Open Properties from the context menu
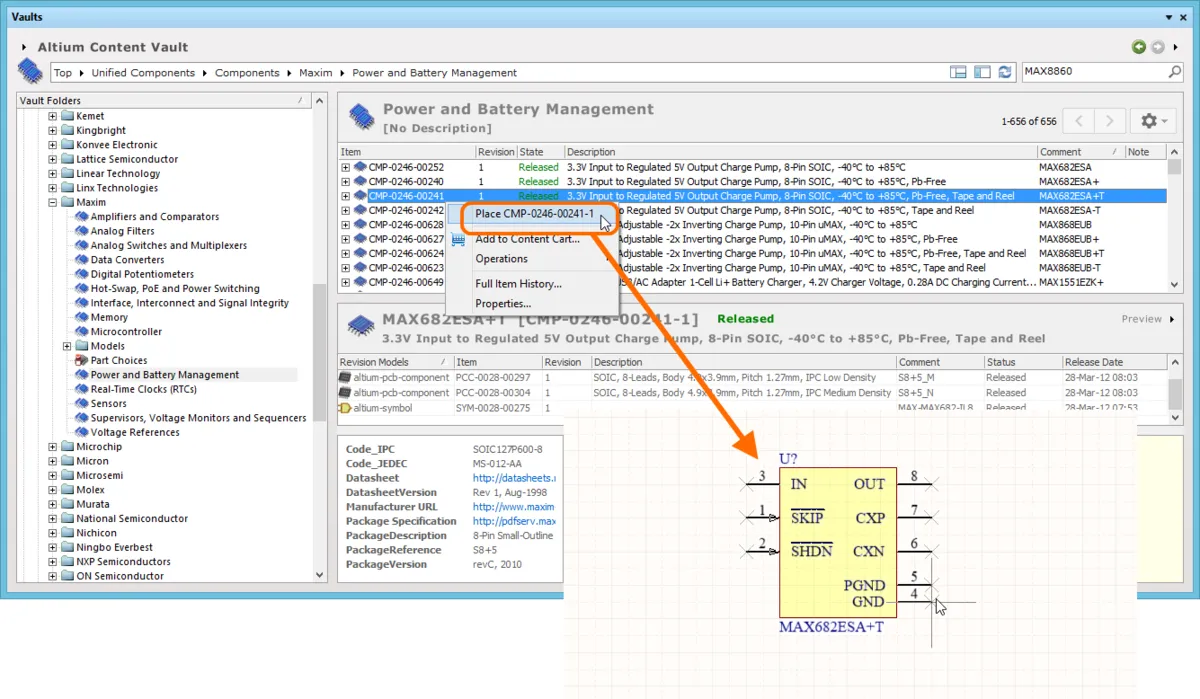 coord(503,303)
